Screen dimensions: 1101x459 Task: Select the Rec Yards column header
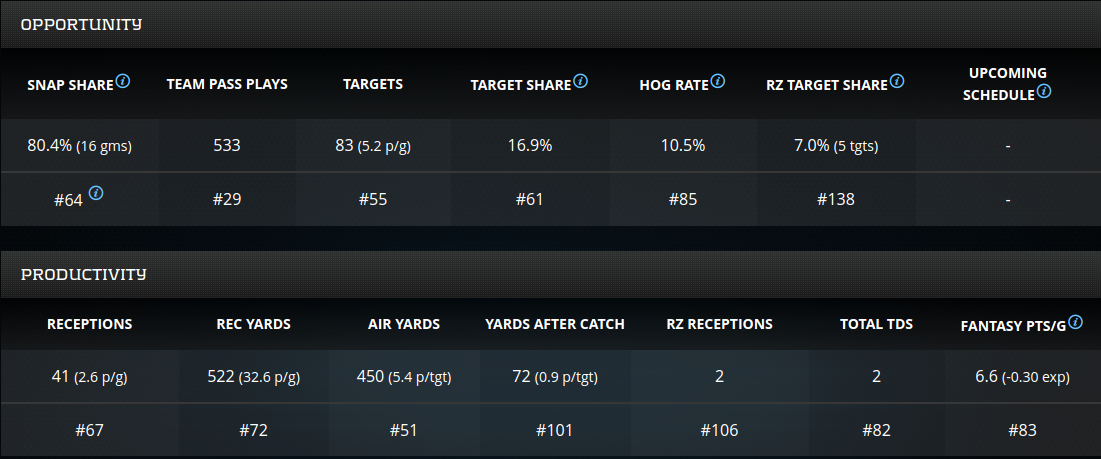point(254,324)
